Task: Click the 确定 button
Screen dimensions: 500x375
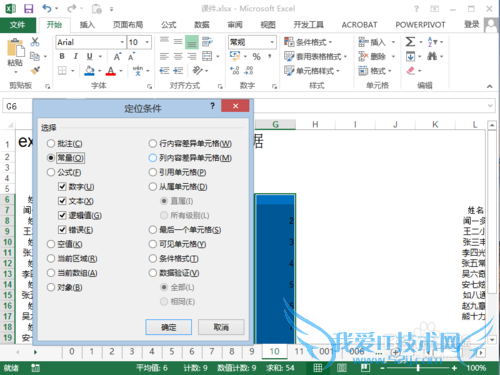Action: point(169,327)
